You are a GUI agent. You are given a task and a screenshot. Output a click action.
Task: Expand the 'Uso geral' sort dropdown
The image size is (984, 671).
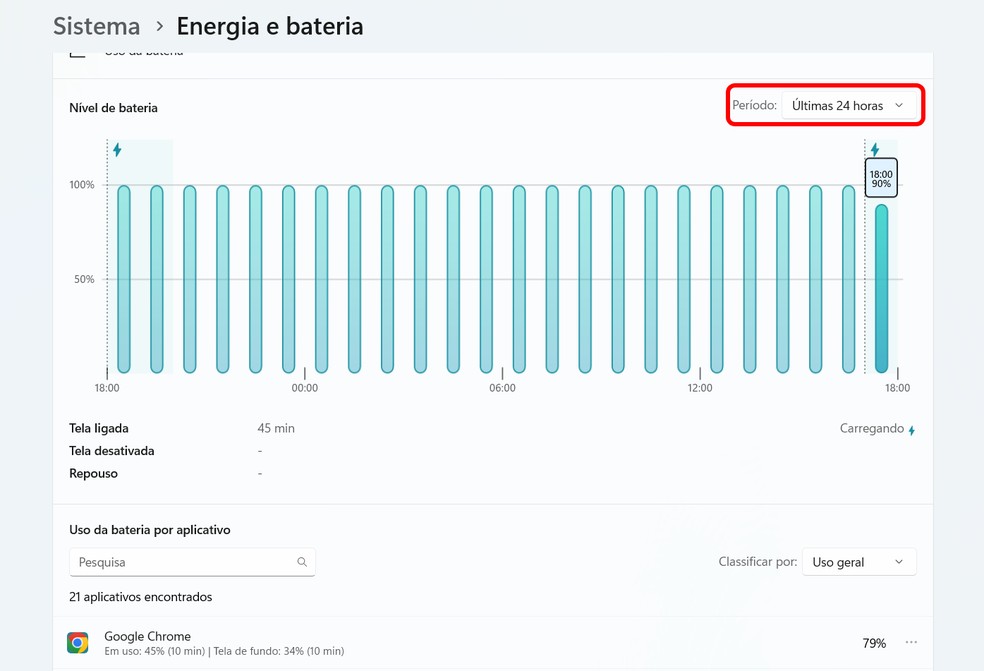858,562
